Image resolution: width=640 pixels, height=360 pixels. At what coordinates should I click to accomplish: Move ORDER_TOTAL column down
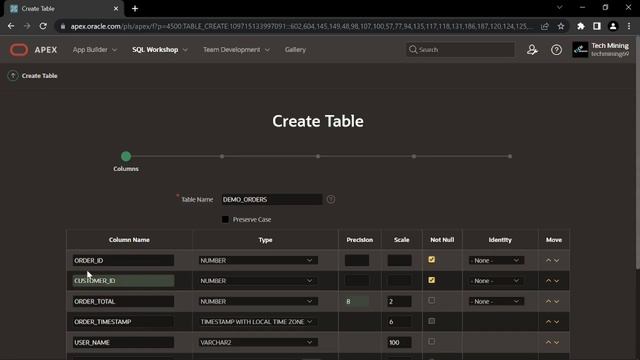(557, 301)
